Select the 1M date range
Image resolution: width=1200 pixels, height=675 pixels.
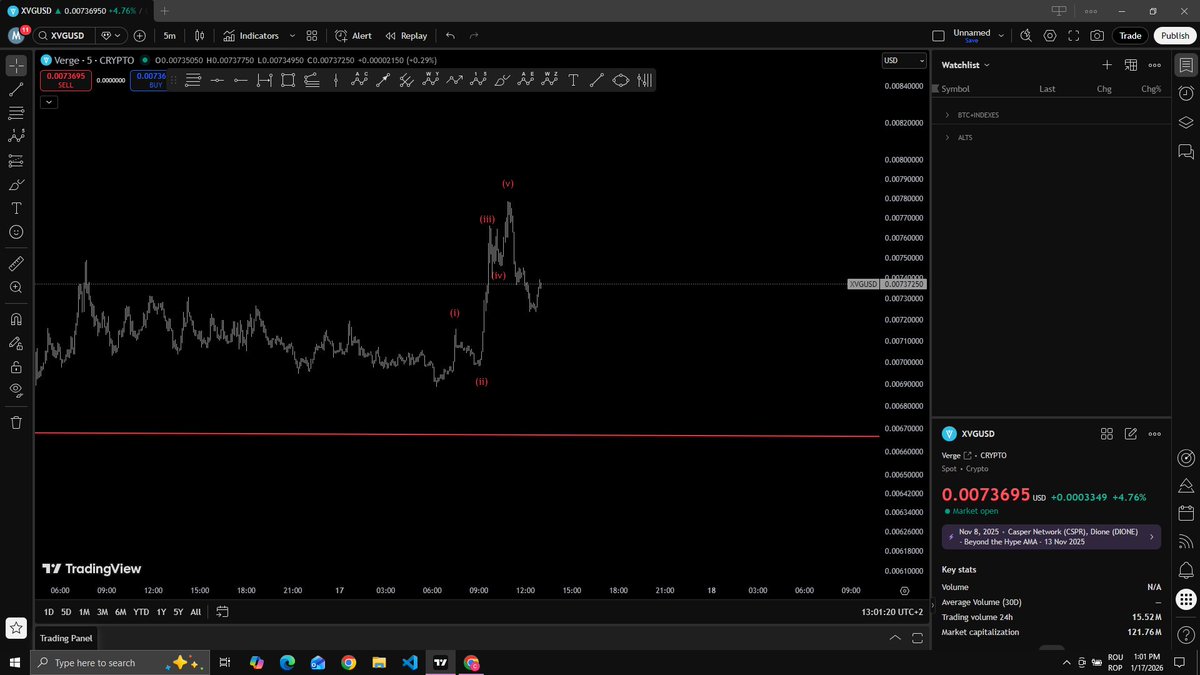click(x=84, y=611)
